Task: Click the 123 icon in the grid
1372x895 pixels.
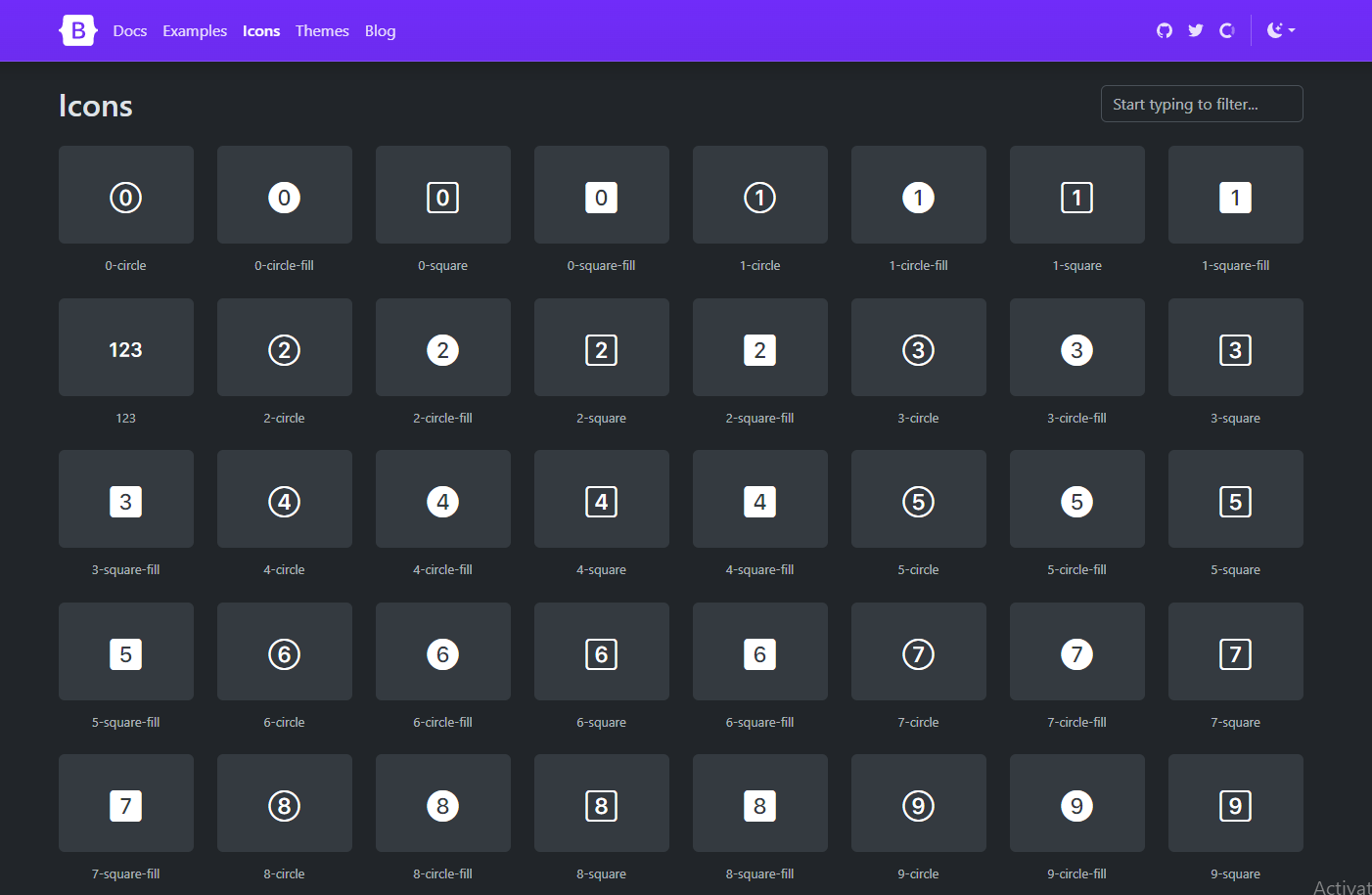Action: point(125,347)
